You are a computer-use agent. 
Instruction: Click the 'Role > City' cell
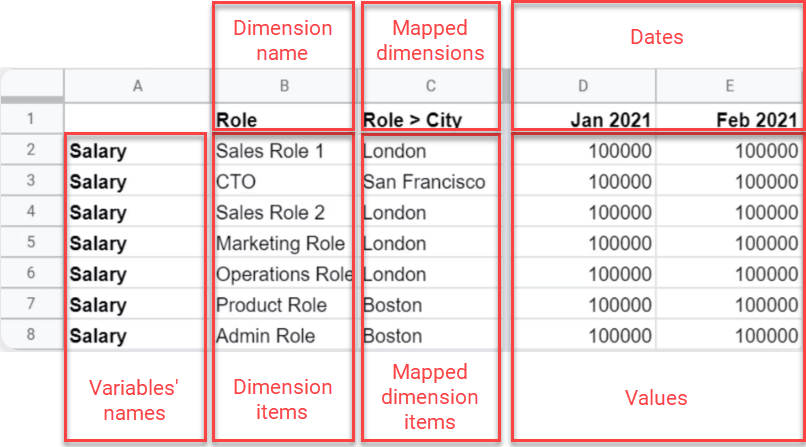pos(431,120)
